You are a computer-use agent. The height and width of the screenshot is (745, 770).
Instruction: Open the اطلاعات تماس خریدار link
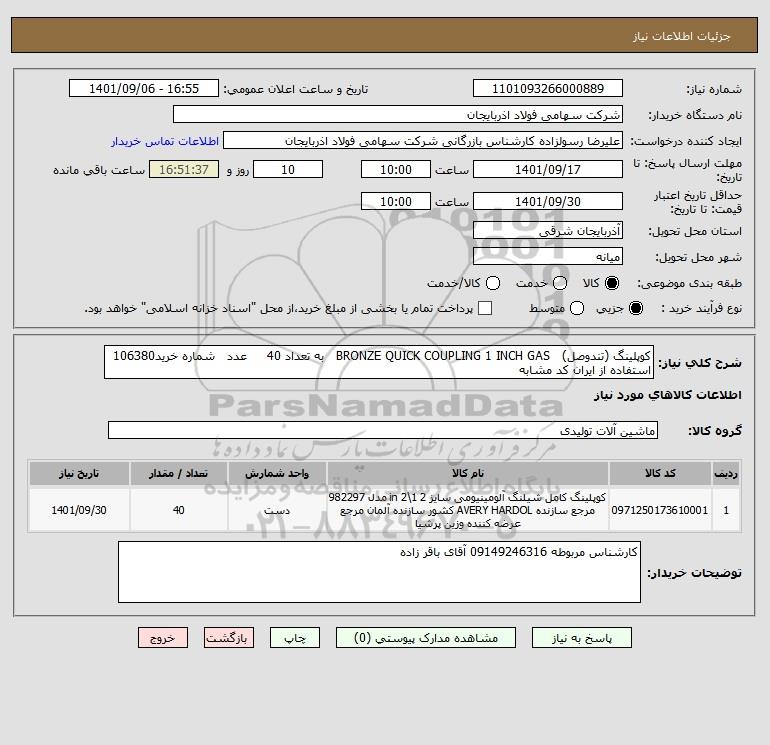tap(165, 141)
